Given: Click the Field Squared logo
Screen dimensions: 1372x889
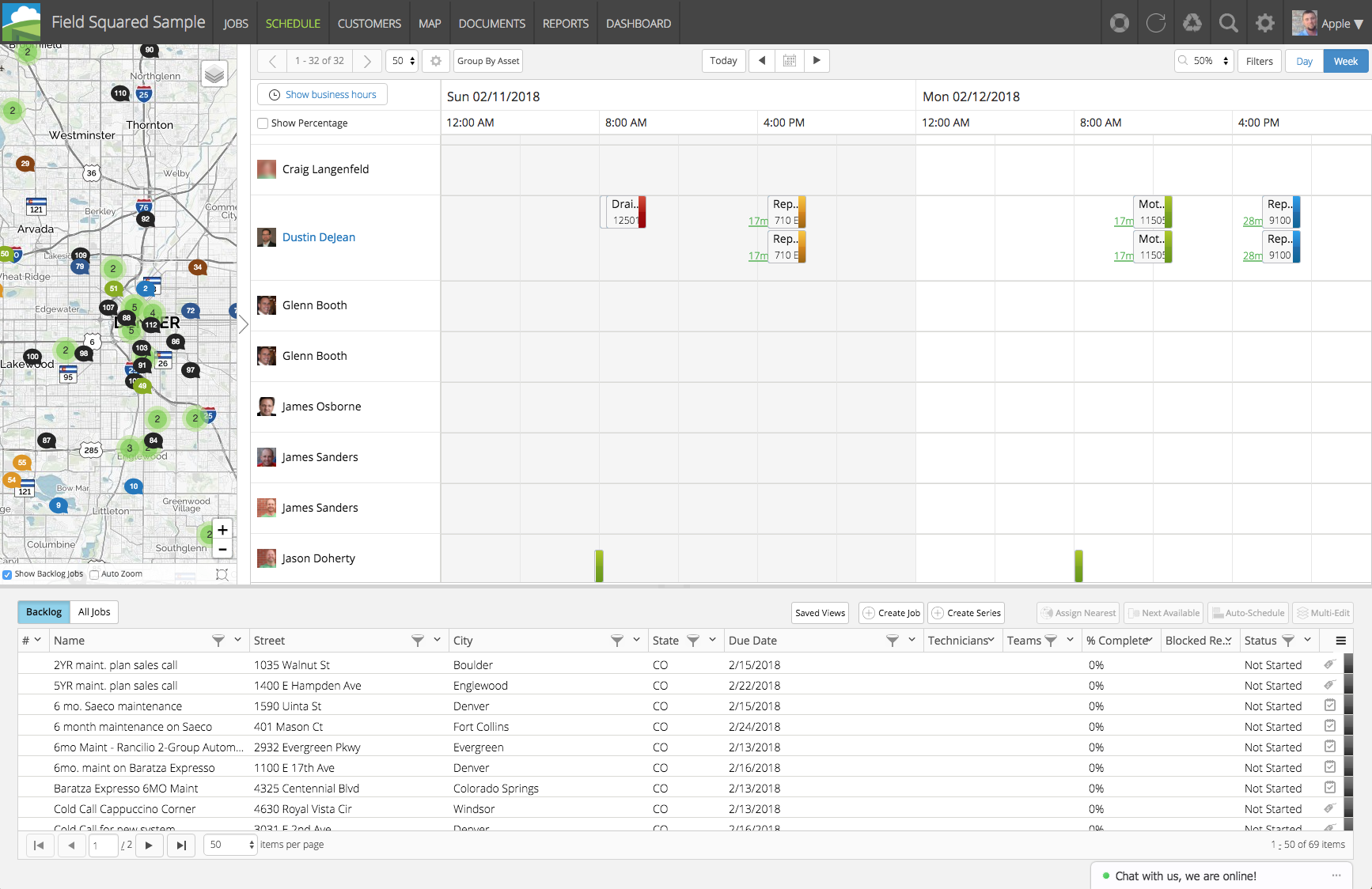Looking at the screenshot, I should (x=21, y=22).
